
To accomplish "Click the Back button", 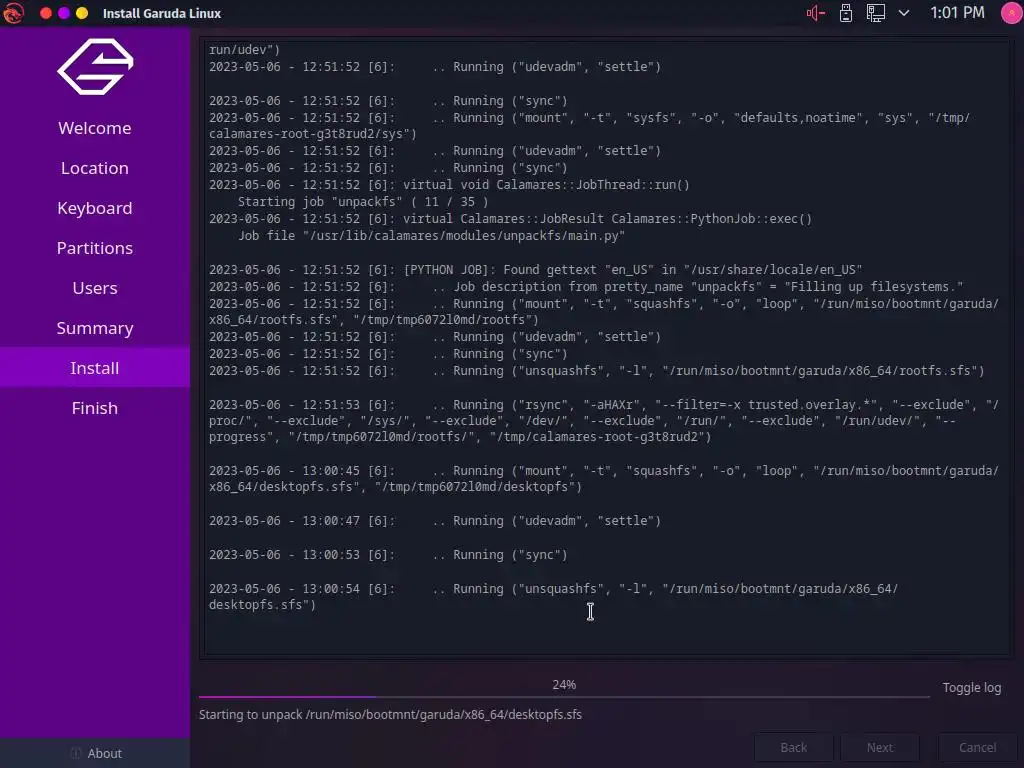I will click(x=793, y=748).
